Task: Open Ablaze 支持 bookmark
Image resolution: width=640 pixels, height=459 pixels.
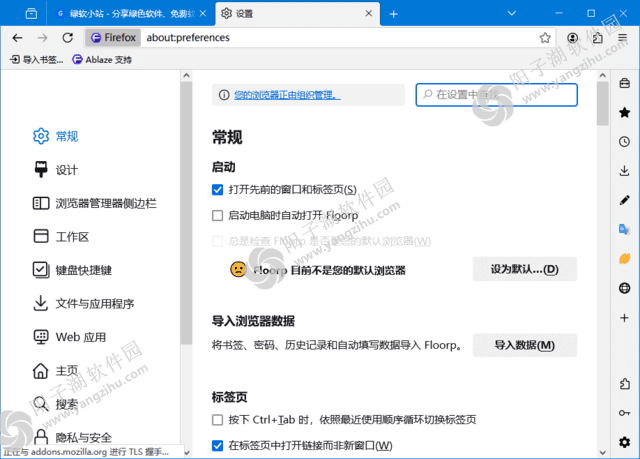Action: click(x=102, y=60)
